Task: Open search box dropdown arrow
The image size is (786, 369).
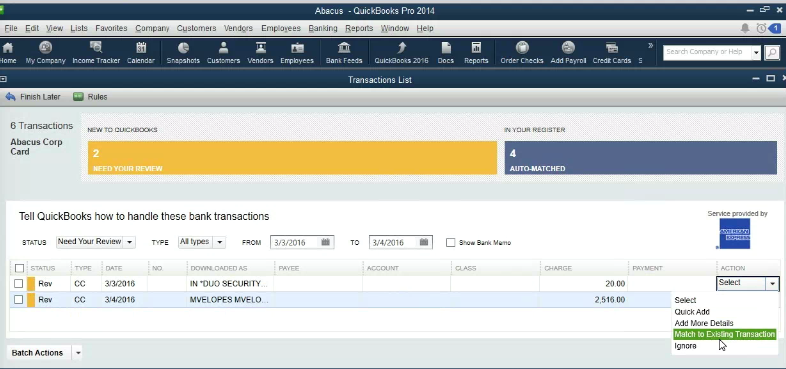Action: [x=756, y=52]
